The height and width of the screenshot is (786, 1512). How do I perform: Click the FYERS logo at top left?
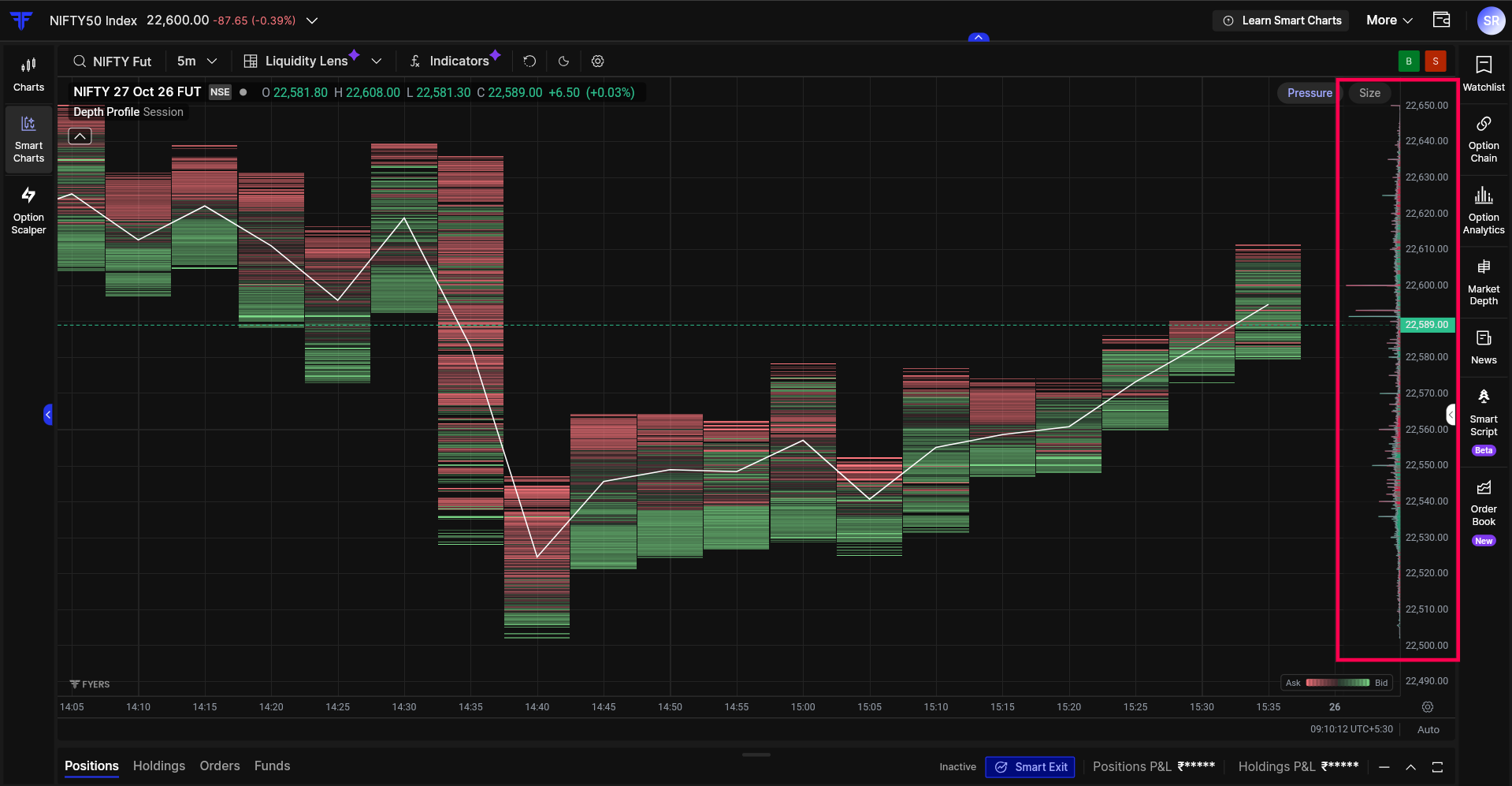pyautogui.click(x=21, y=20)
